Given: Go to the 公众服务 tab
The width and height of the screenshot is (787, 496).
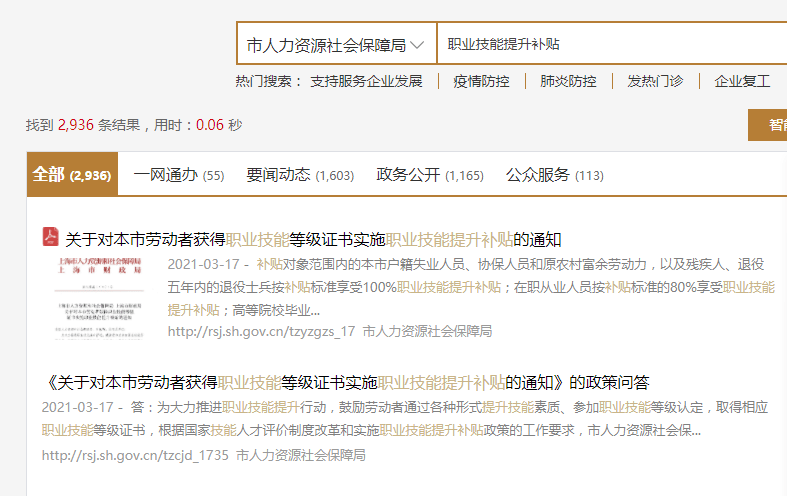Looking at the screenshot, I should click(554, 175).
